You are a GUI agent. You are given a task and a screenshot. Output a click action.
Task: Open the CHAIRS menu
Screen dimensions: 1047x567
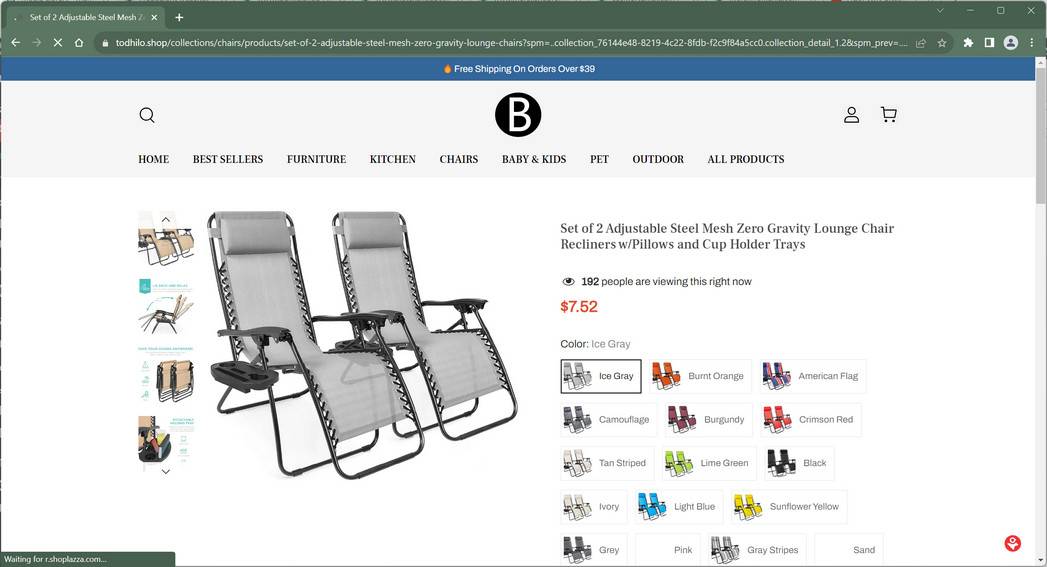tap(459, 159)
